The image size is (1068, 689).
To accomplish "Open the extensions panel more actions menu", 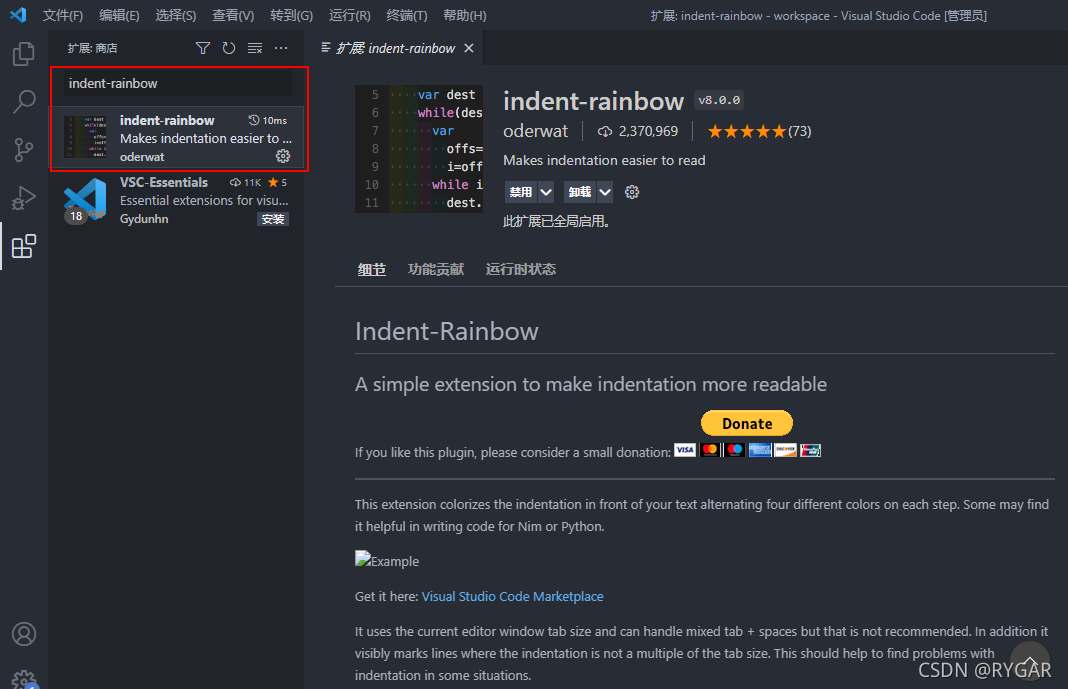I will click(281, 48).
